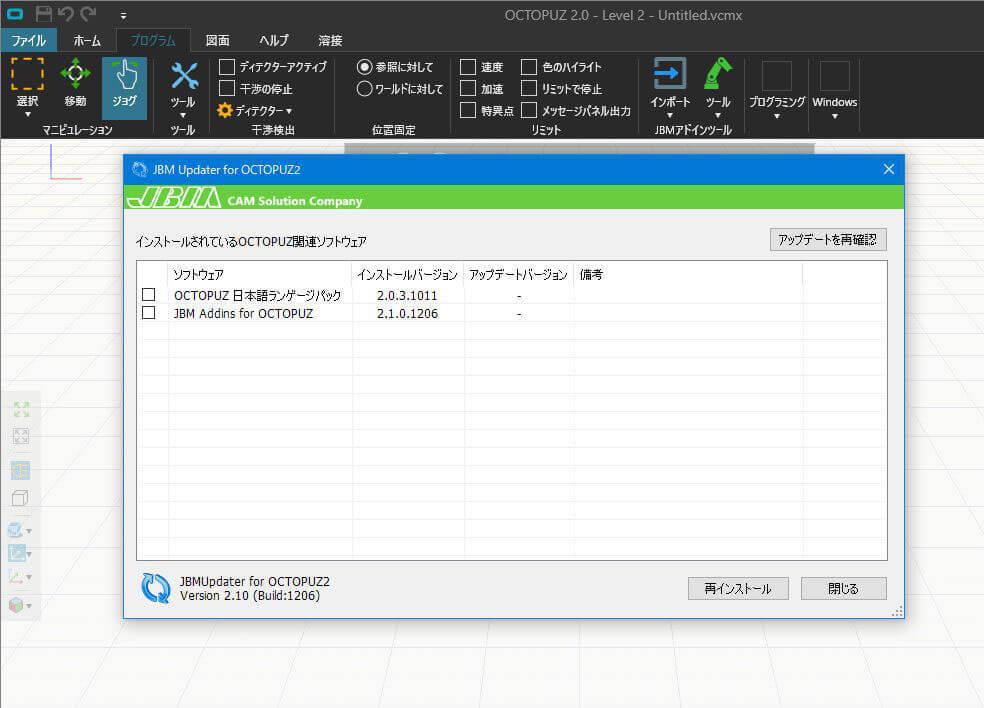Click the アップデートを再確認 button
The image size is (984, 708).
point(828,240)
